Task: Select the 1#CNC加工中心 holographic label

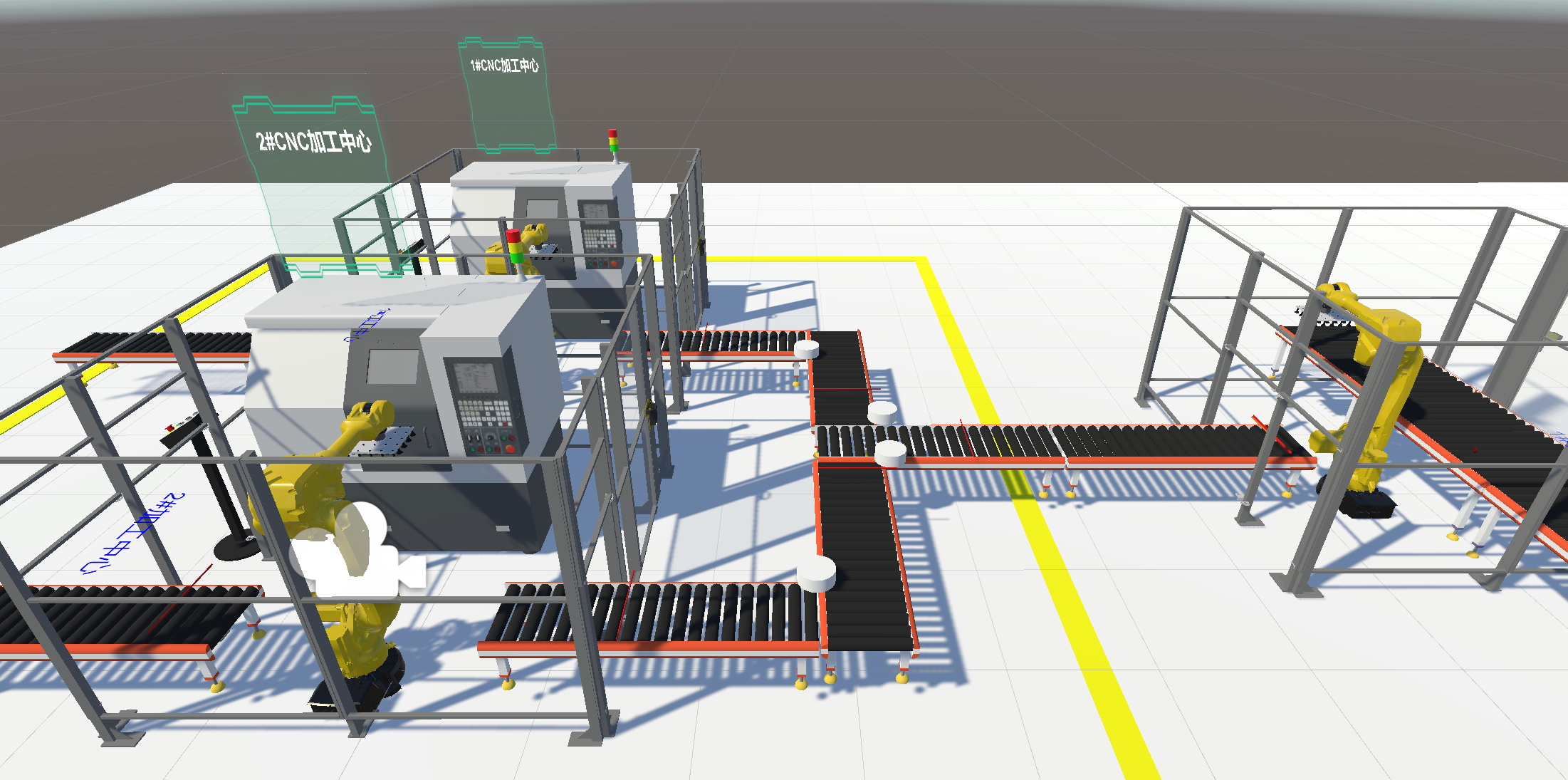Action: (504, 66)
